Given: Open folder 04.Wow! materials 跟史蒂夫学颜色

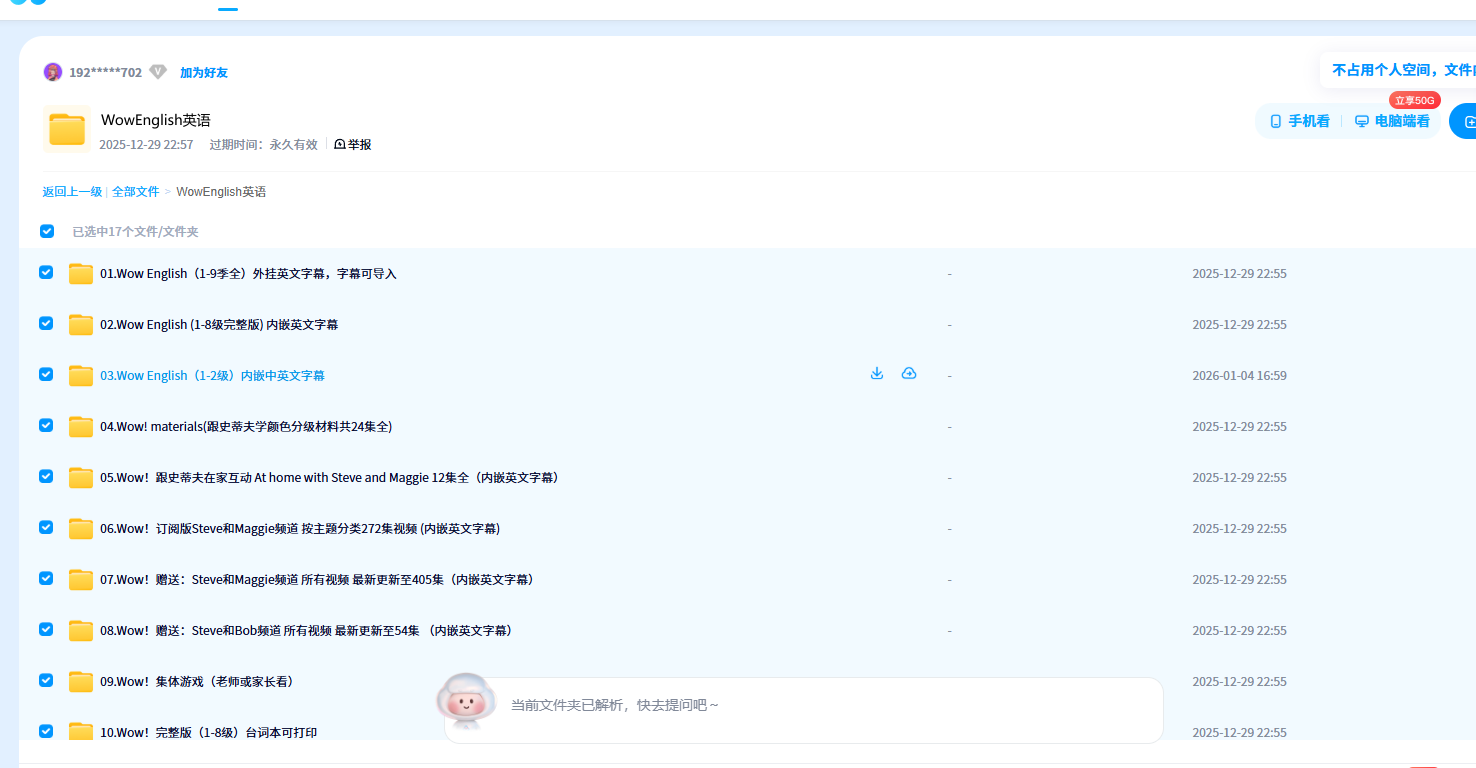Looking at the screenshot, I should coord(246,427).
